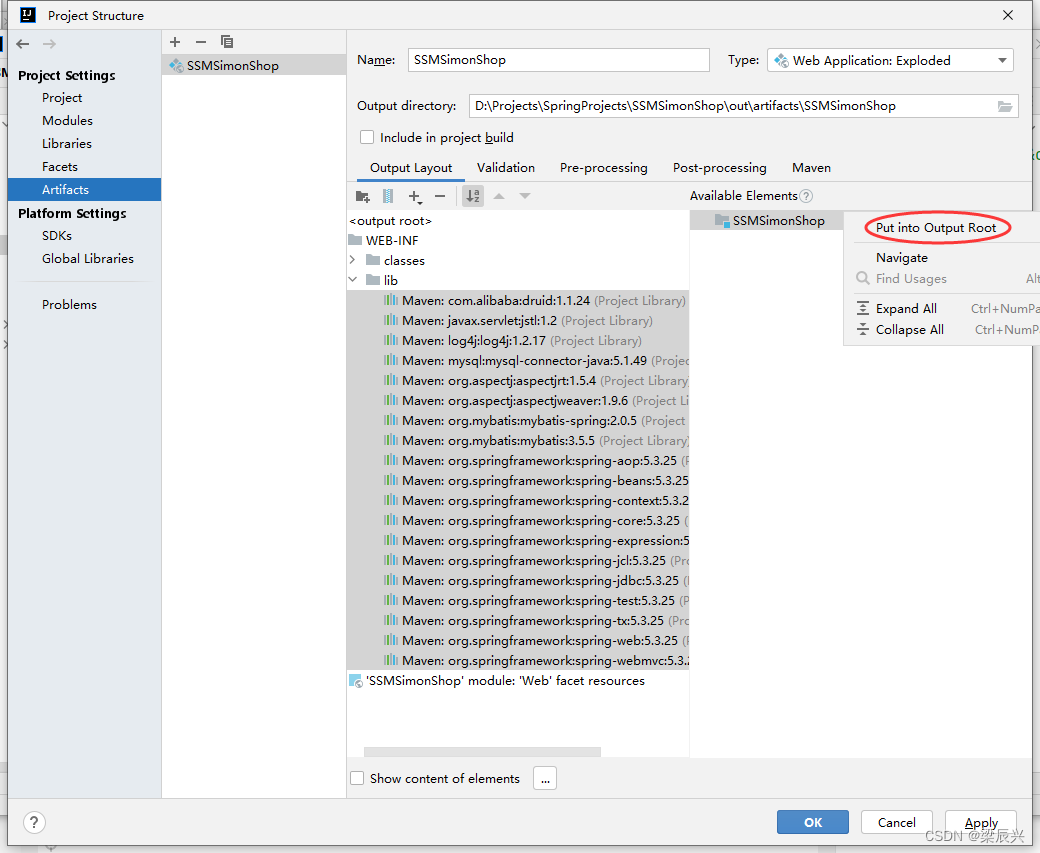Select Maven log4j 1.2.17 library row

coord(518,340)
